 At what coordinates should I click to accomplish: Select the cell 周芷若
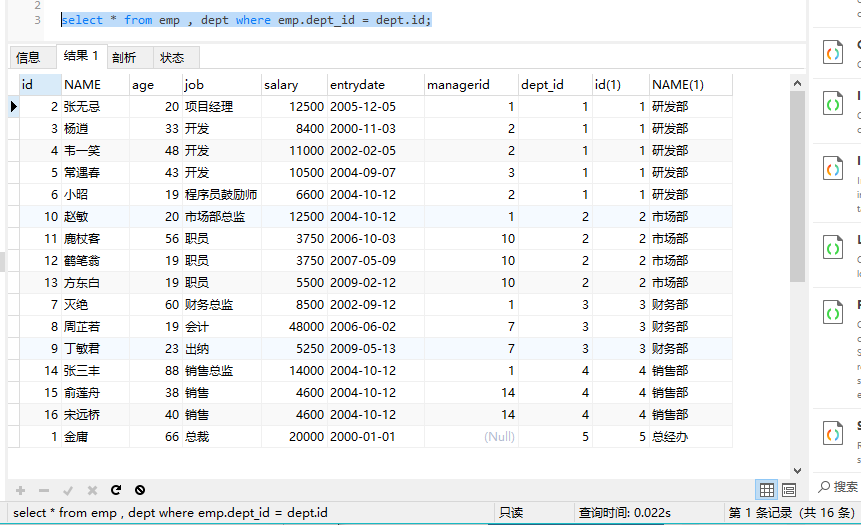click(x=96, y=326)
